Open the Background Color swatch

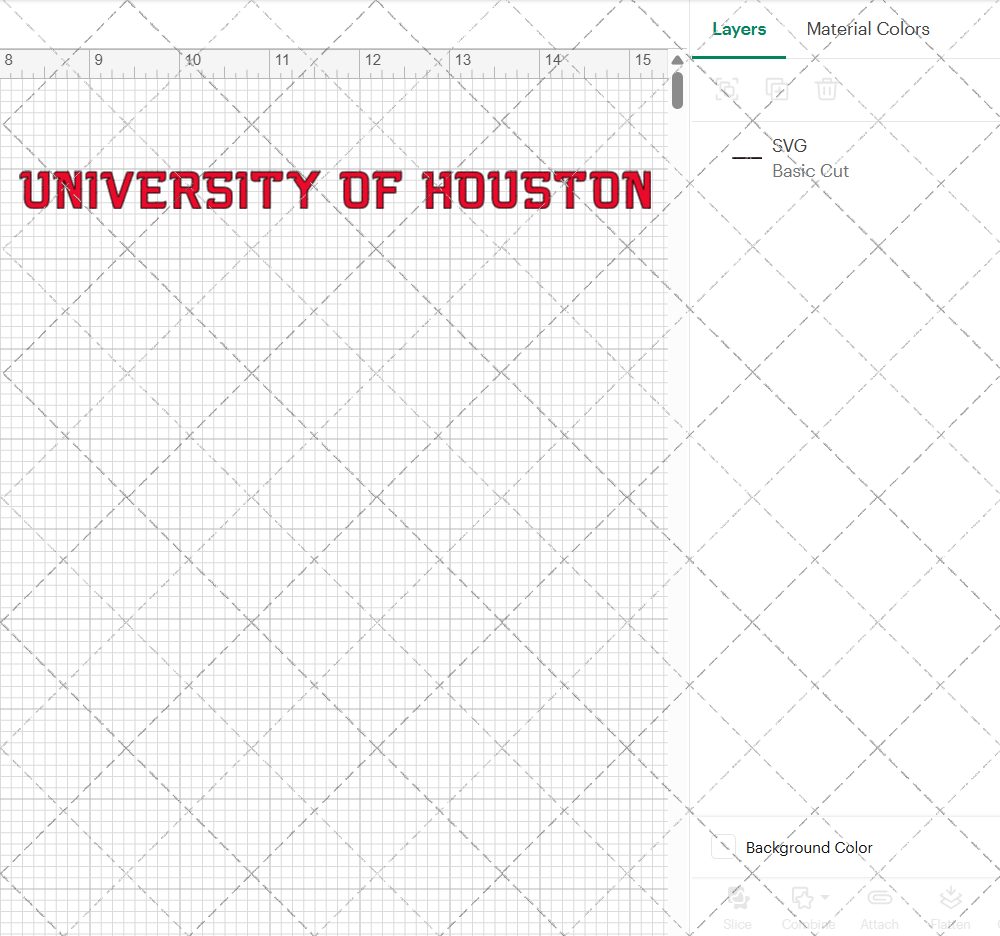(723, 847)
